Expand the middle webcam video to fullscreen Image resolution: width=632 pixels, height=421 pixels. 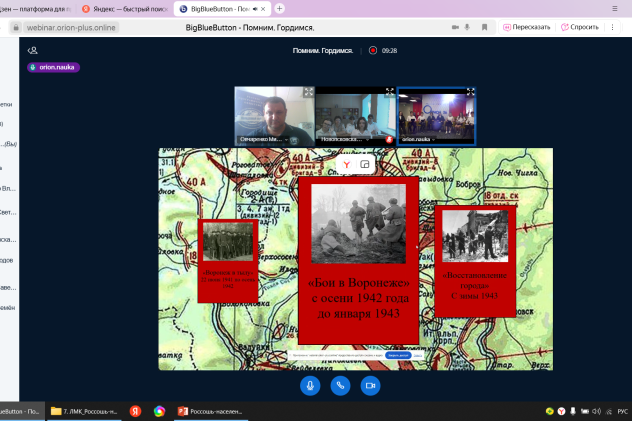pyautogui.click(x=390, y=93)
